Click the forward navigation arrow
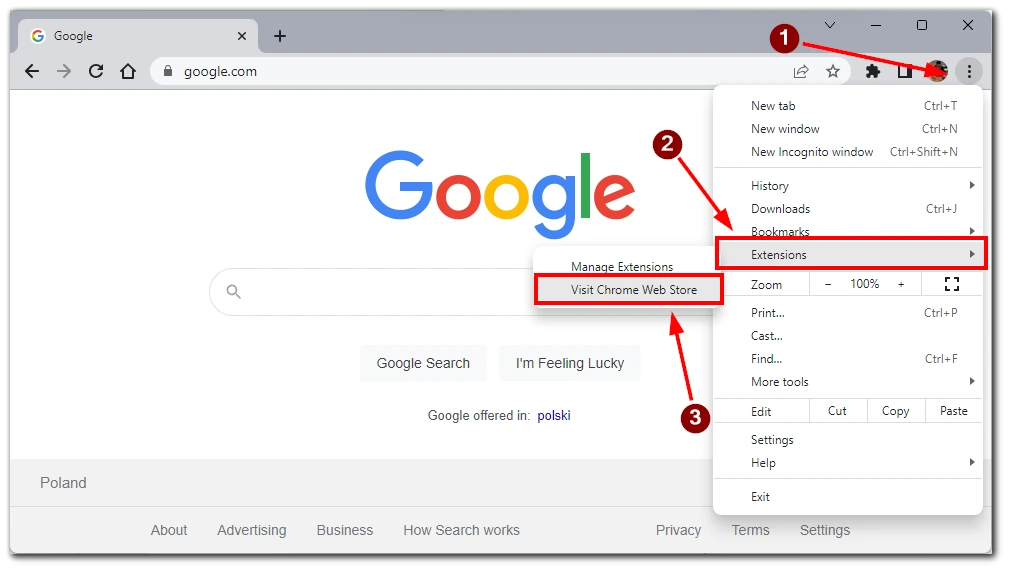 pos(64,72)
